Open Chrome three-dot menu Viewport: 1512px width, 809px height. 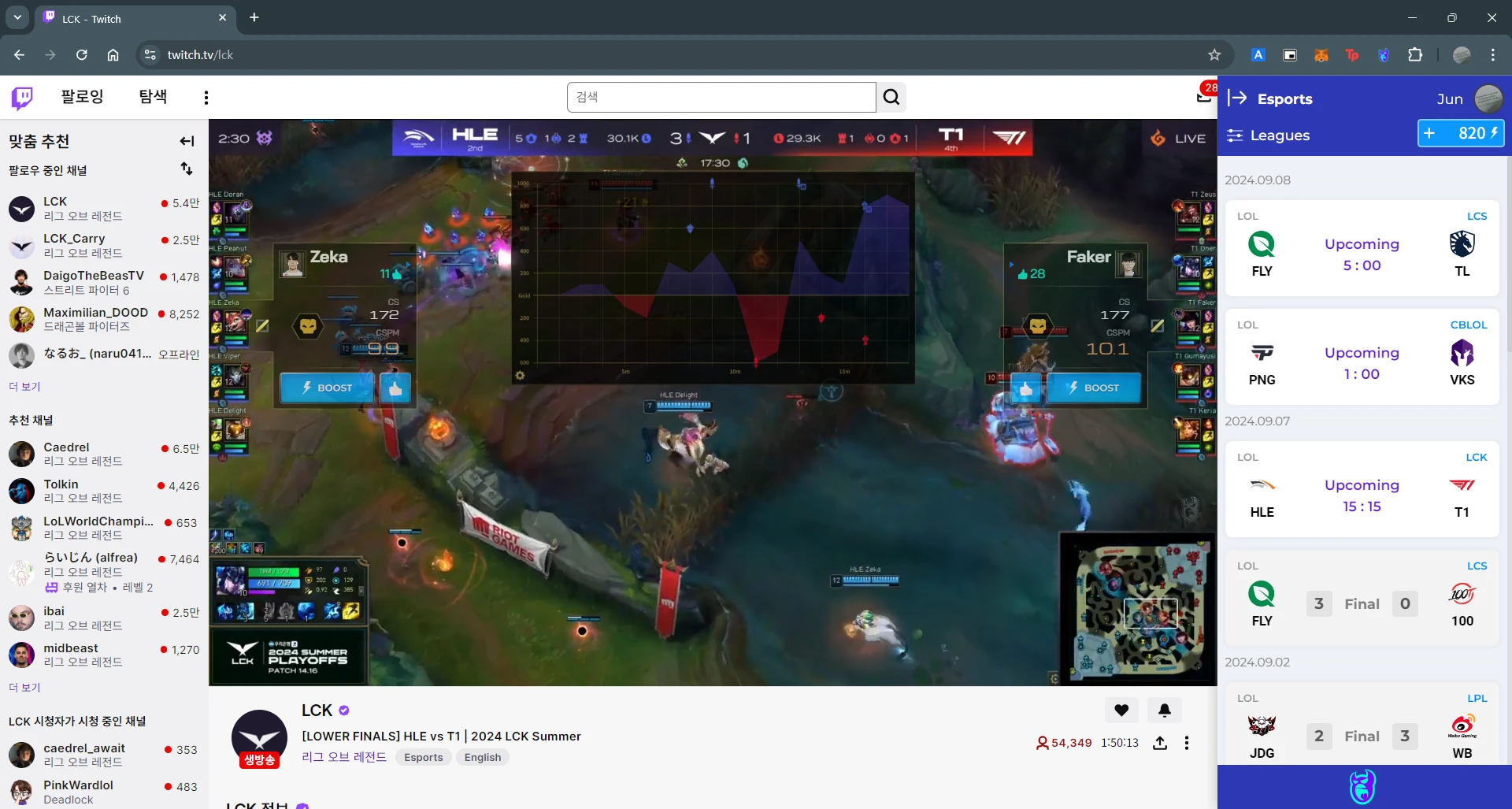1493,55
